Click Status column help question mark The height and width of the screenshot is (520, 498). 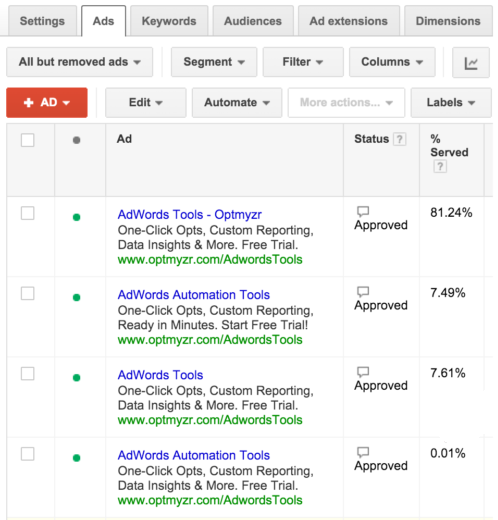[399, 139]
